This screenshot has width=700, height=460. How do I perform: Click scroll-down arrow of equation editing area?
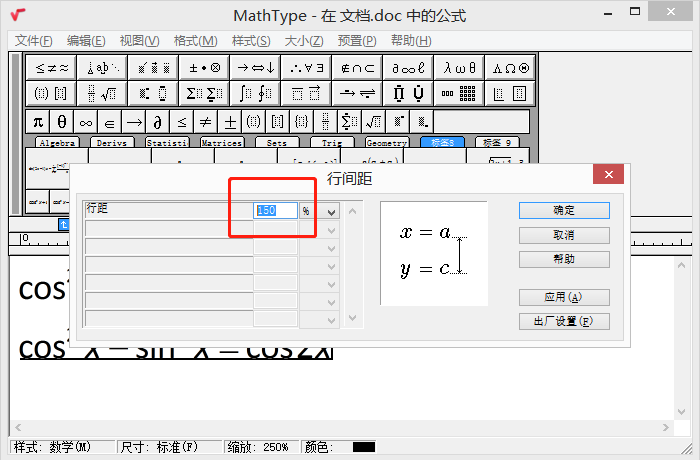681,411
